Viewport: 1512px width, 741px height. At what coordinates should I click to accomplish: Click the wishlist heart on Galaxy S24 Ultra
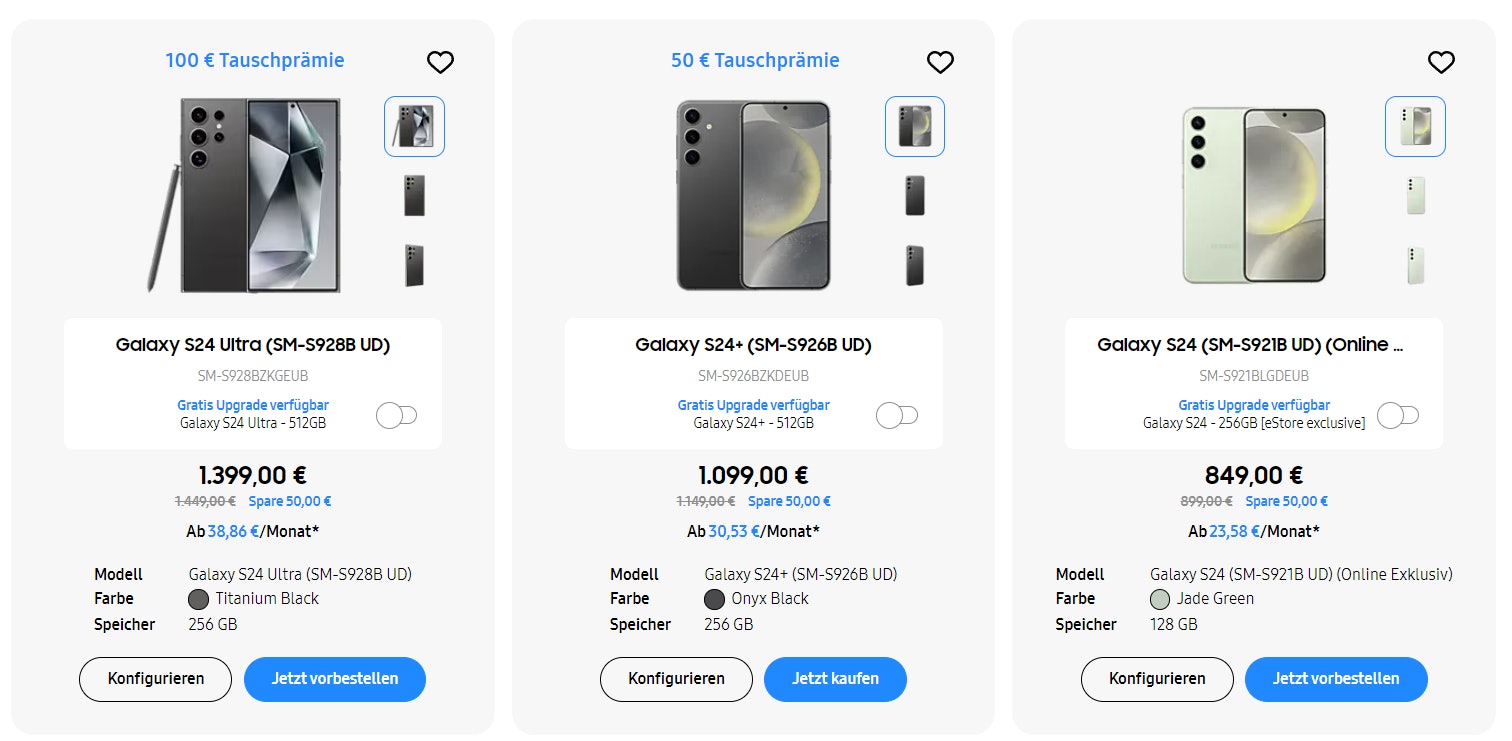click(x=440, y=61)
